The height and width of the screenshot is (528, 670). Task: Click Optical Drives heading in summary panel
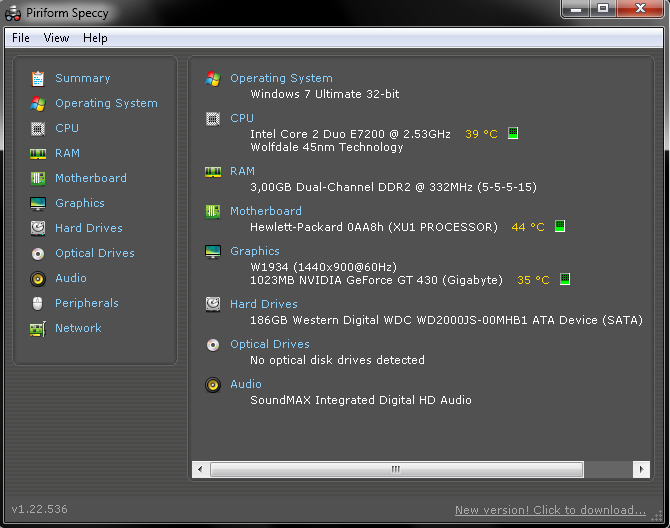click(270, 344)
